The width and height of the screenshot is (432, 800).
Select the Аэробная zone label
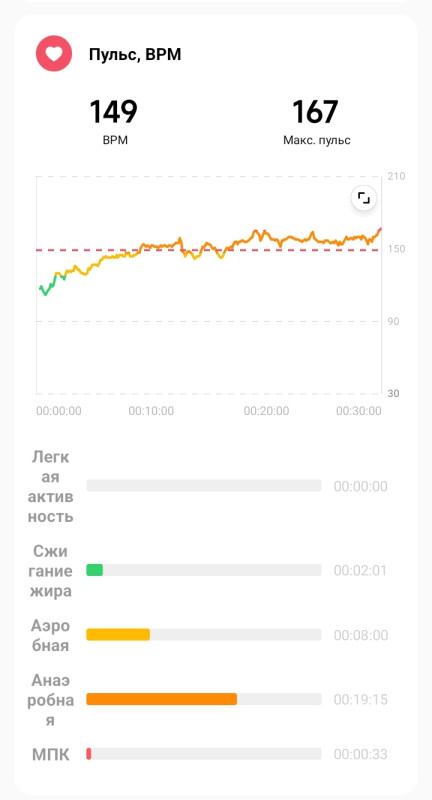[x=50, y=635]
